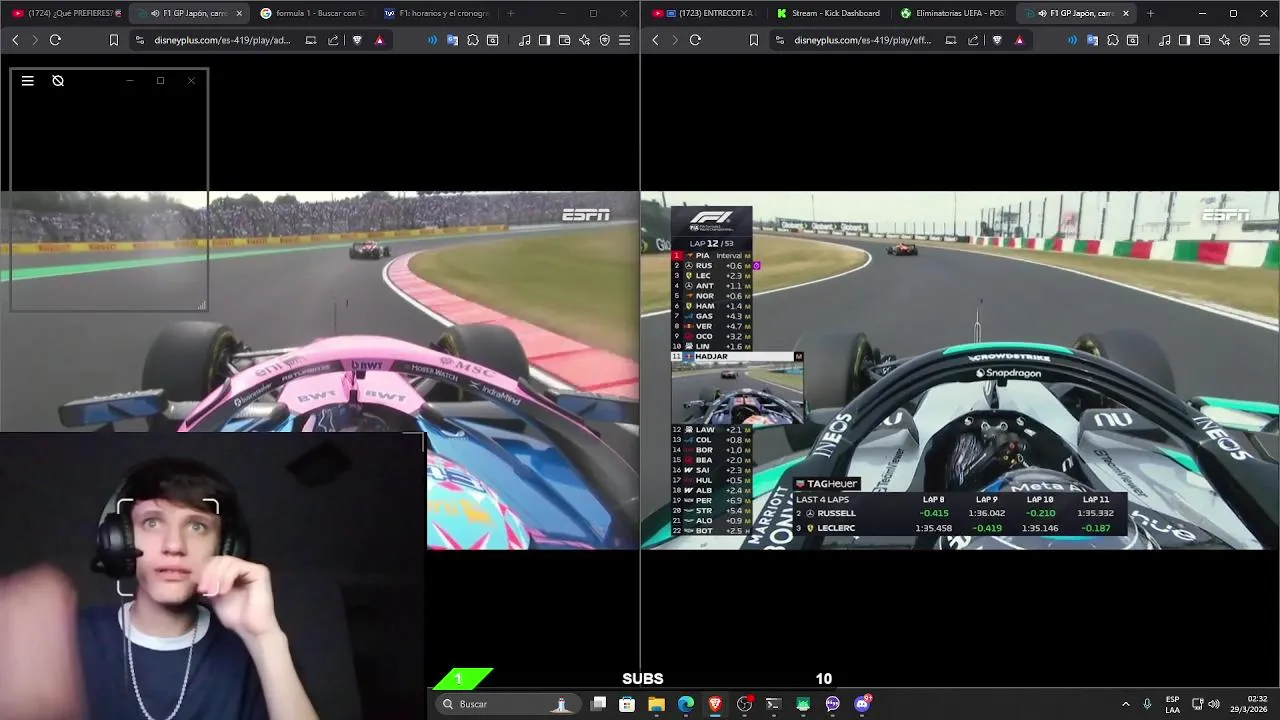Viewport: 1280px width, 720px height.
Task: Open the translate extension in left browser window
Action: (452, 40)
